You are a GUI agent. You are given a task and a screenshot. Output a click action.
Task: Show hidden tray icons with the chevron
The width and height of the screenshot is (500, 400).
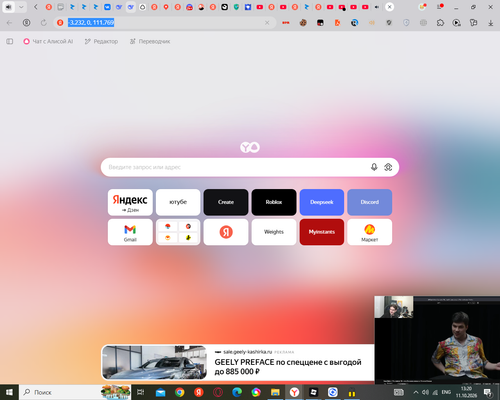(416, 392)
